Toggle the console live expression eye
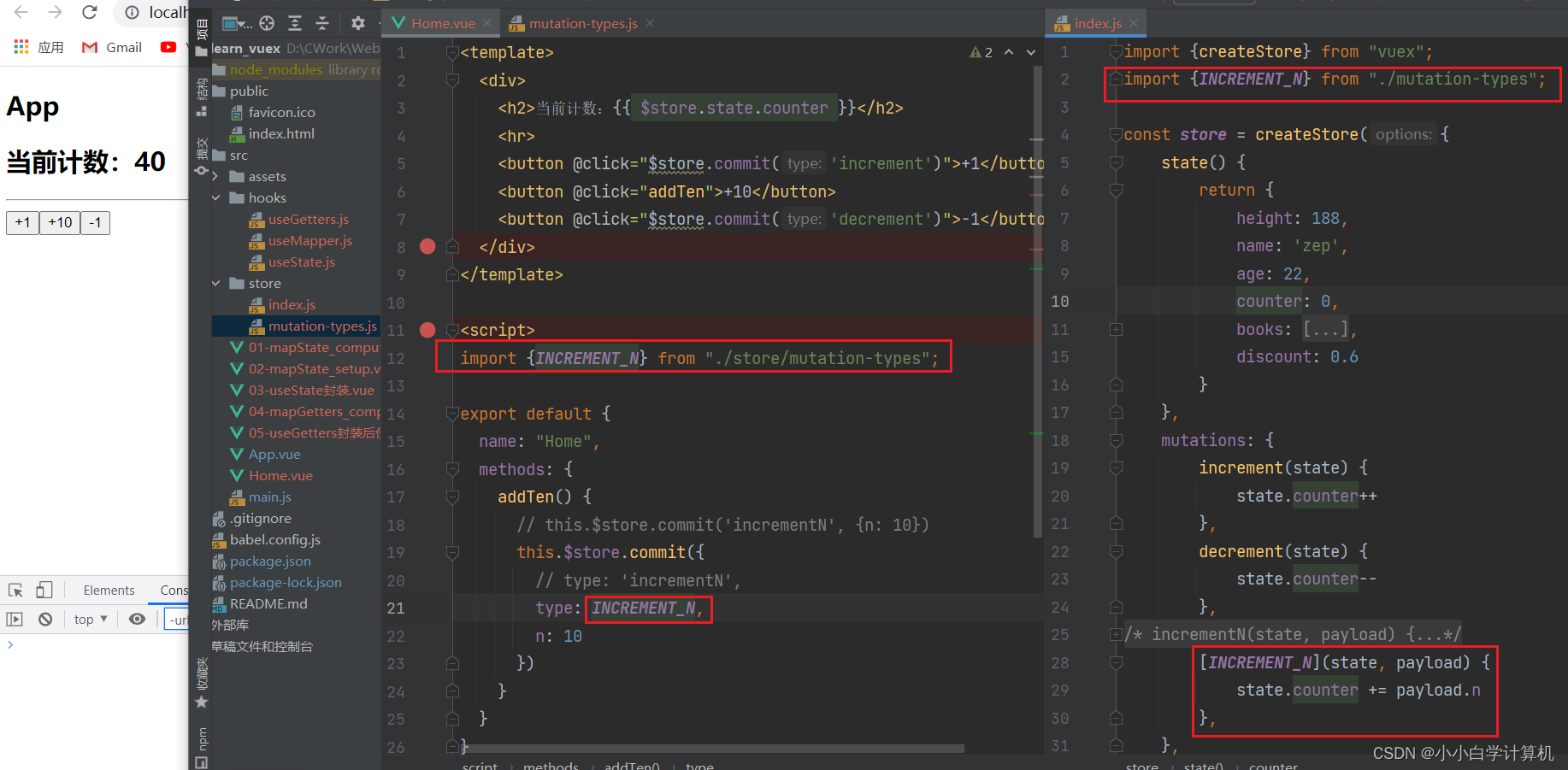Screen dimensions: 1568x770 pos(137,619)
